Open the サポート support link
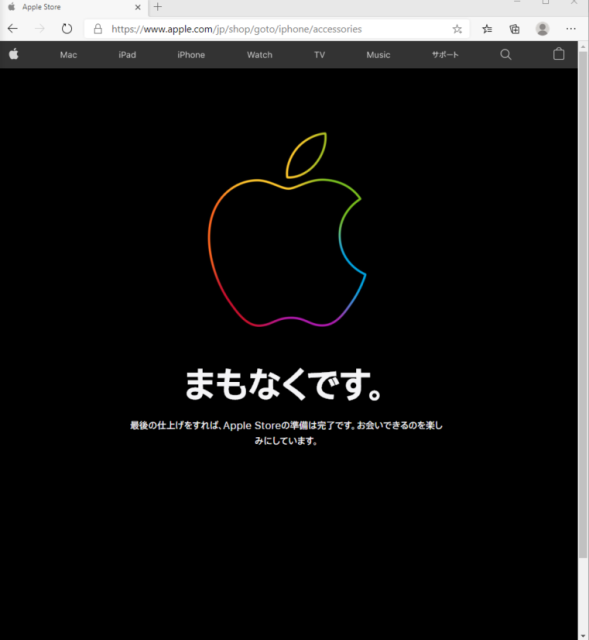This screenshot has width=589, height=640. click(445, 55)
